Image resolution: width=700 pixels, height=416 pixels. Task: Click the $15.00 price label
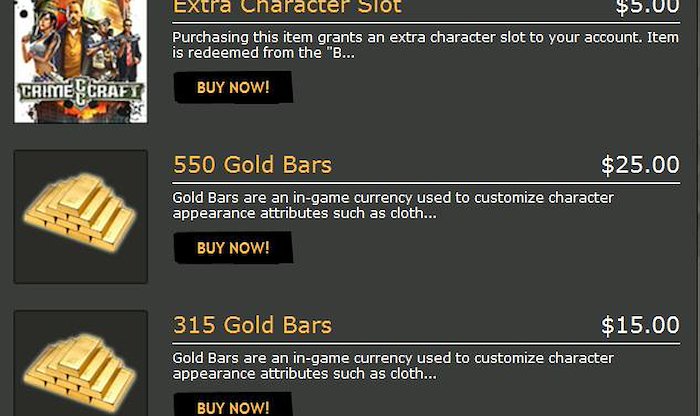[640, 325]
